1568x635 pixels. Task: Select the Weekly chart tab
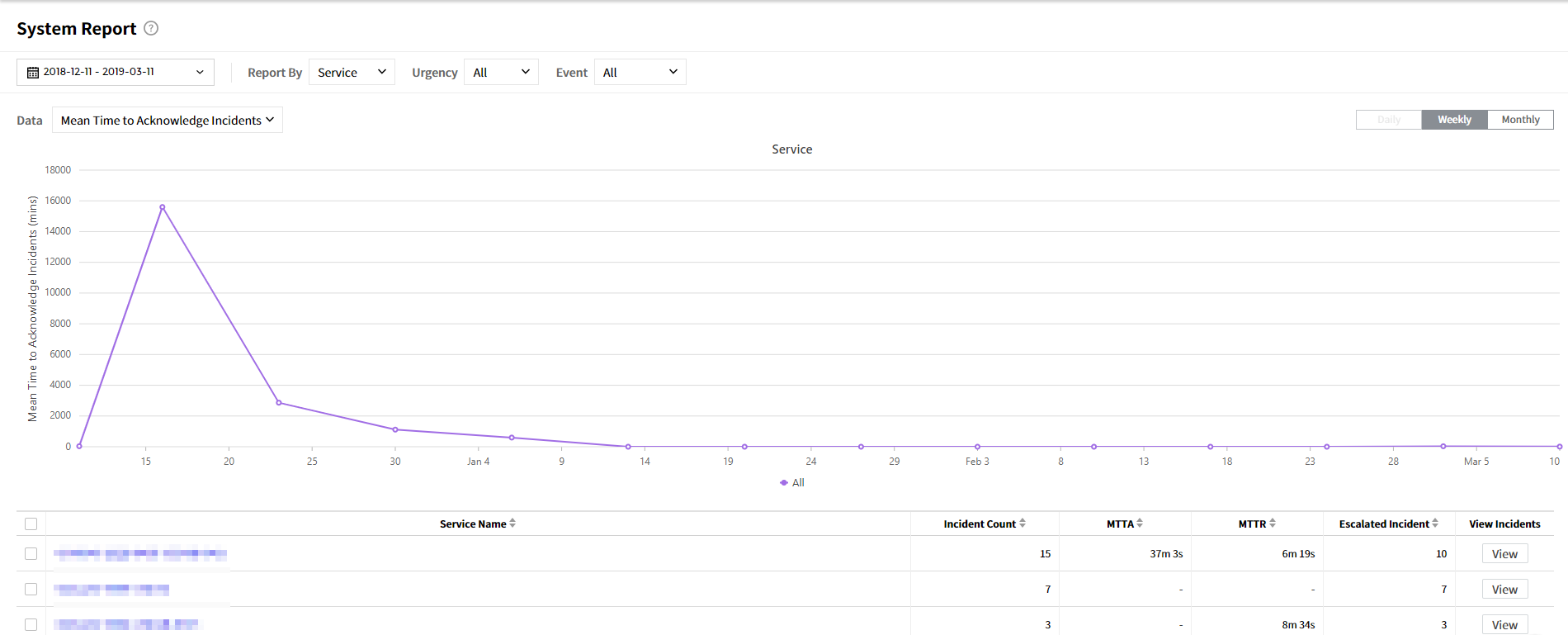click(x=1454, y=120)
